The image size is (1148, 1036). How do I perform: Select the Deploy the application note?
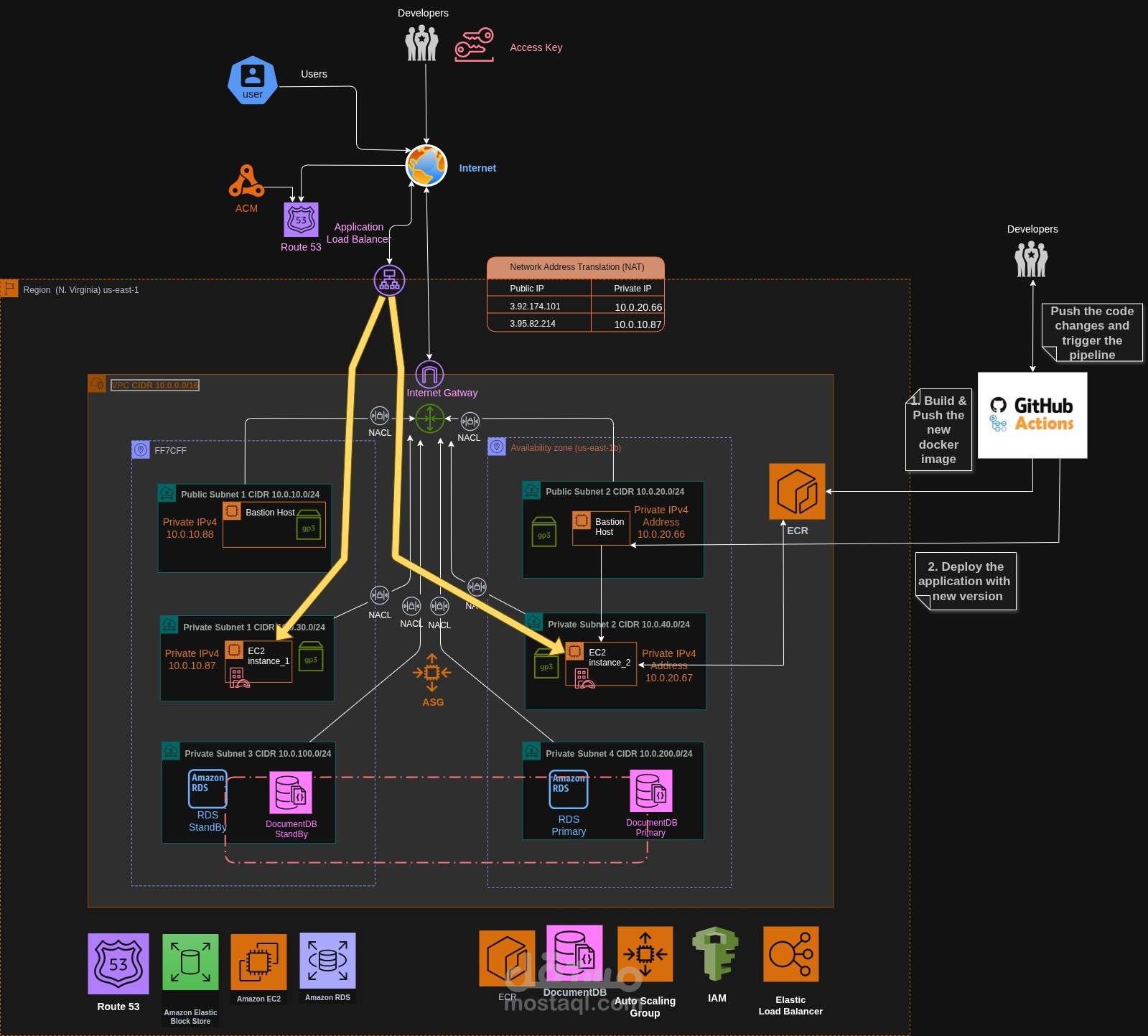pyautogui.click(x=966, y=581)
